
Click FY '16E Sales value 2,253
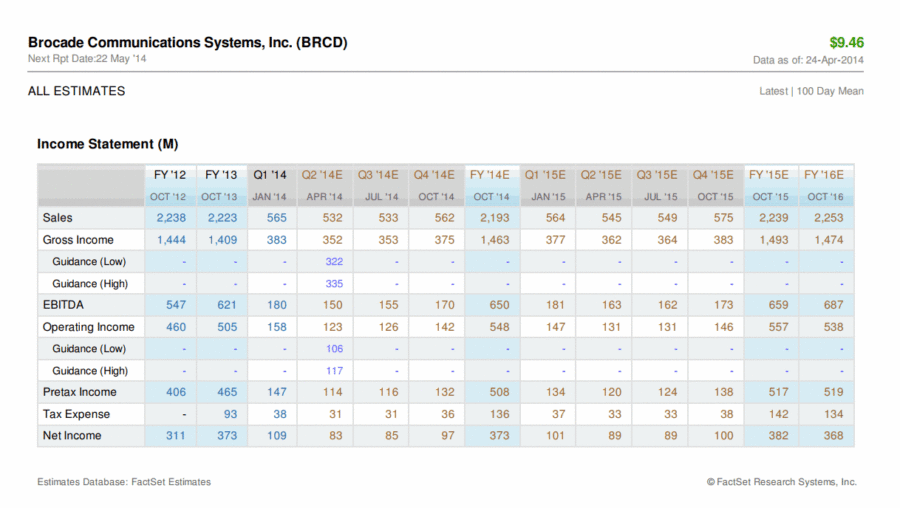pos(829,218)
